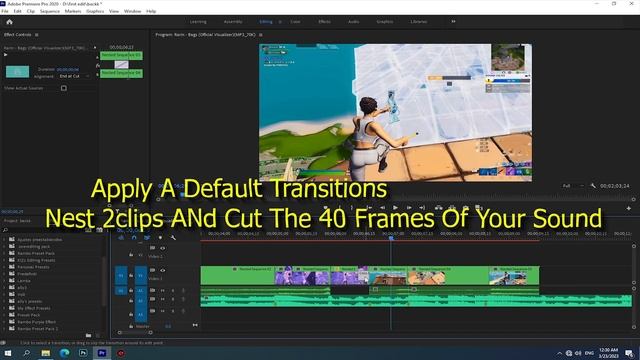Click the Master track go-to-end icon

coord(195,325)
